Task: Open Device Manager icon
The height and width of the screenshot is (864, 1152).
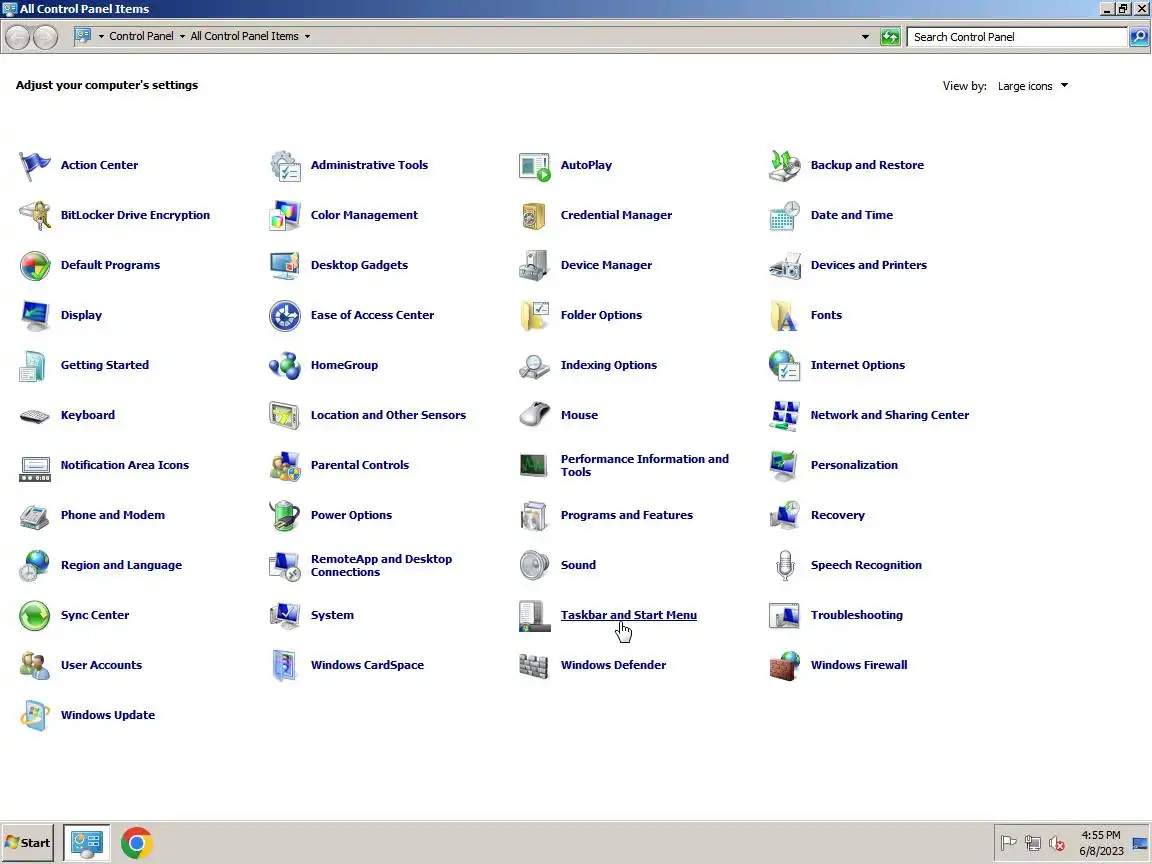Action: click(x=534, y=265)
